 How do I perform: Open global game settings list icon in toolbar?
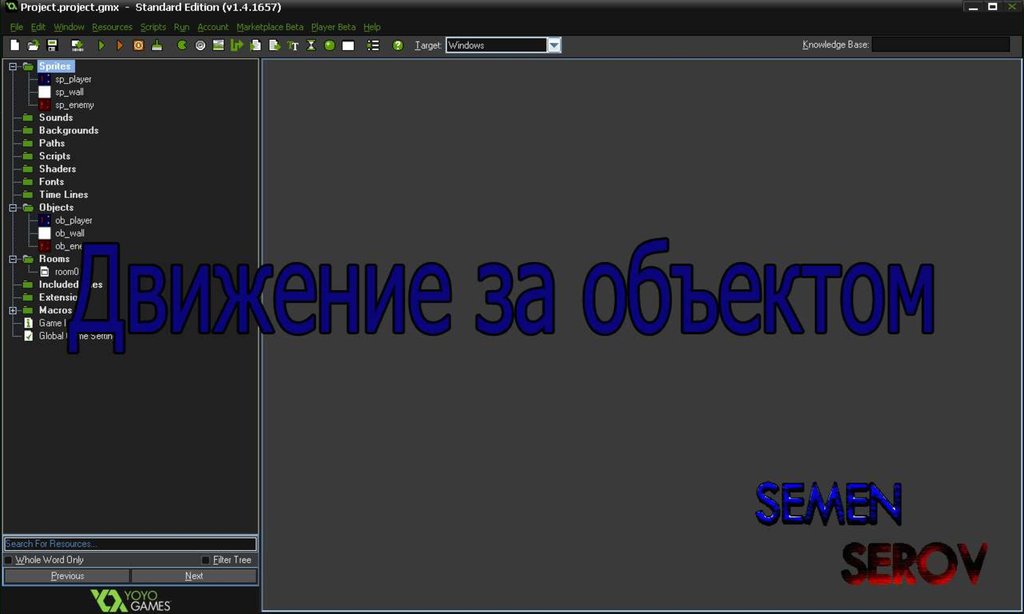click(x=373, y=45)
